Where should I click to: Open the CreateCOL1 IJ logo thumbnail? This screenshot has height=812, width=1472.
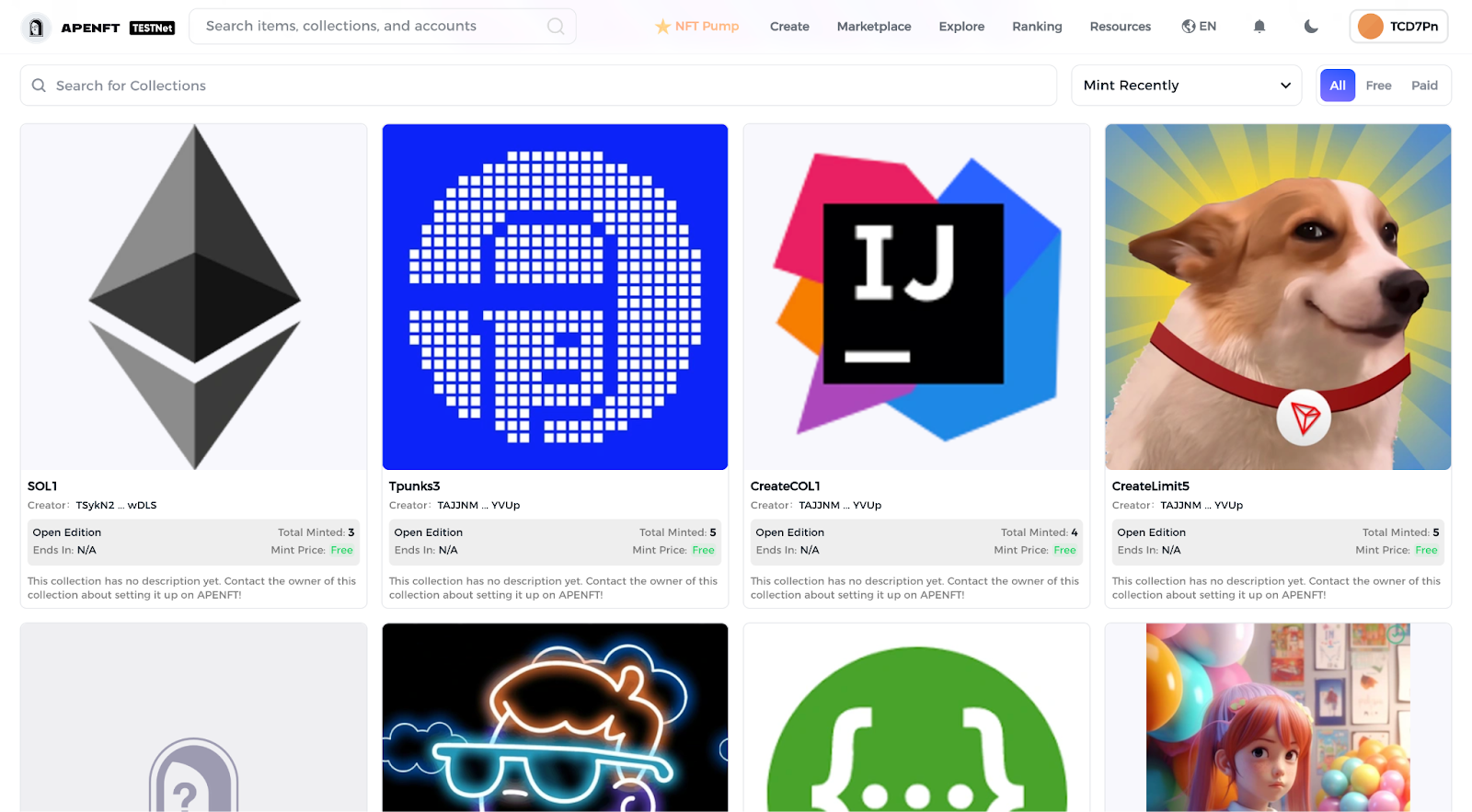[x=916, y=297]
